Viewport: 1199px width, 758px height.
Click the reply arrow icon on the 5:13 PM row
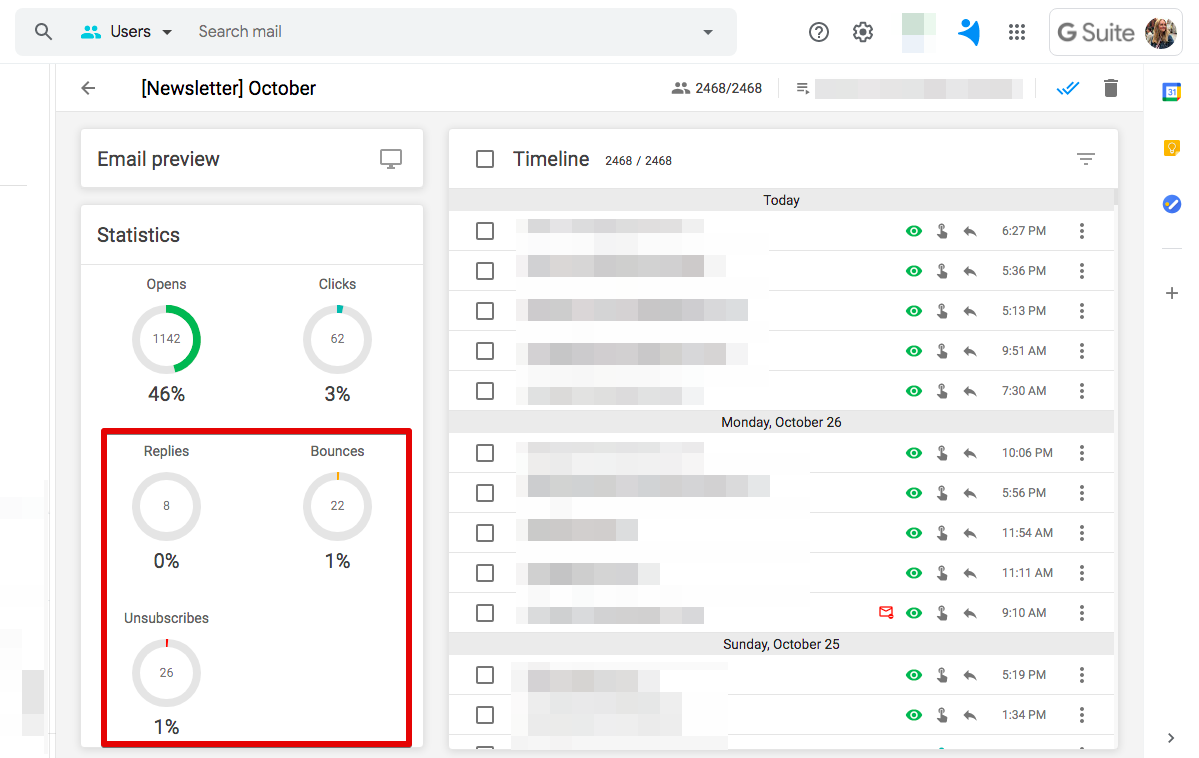[x=968, y=310]
